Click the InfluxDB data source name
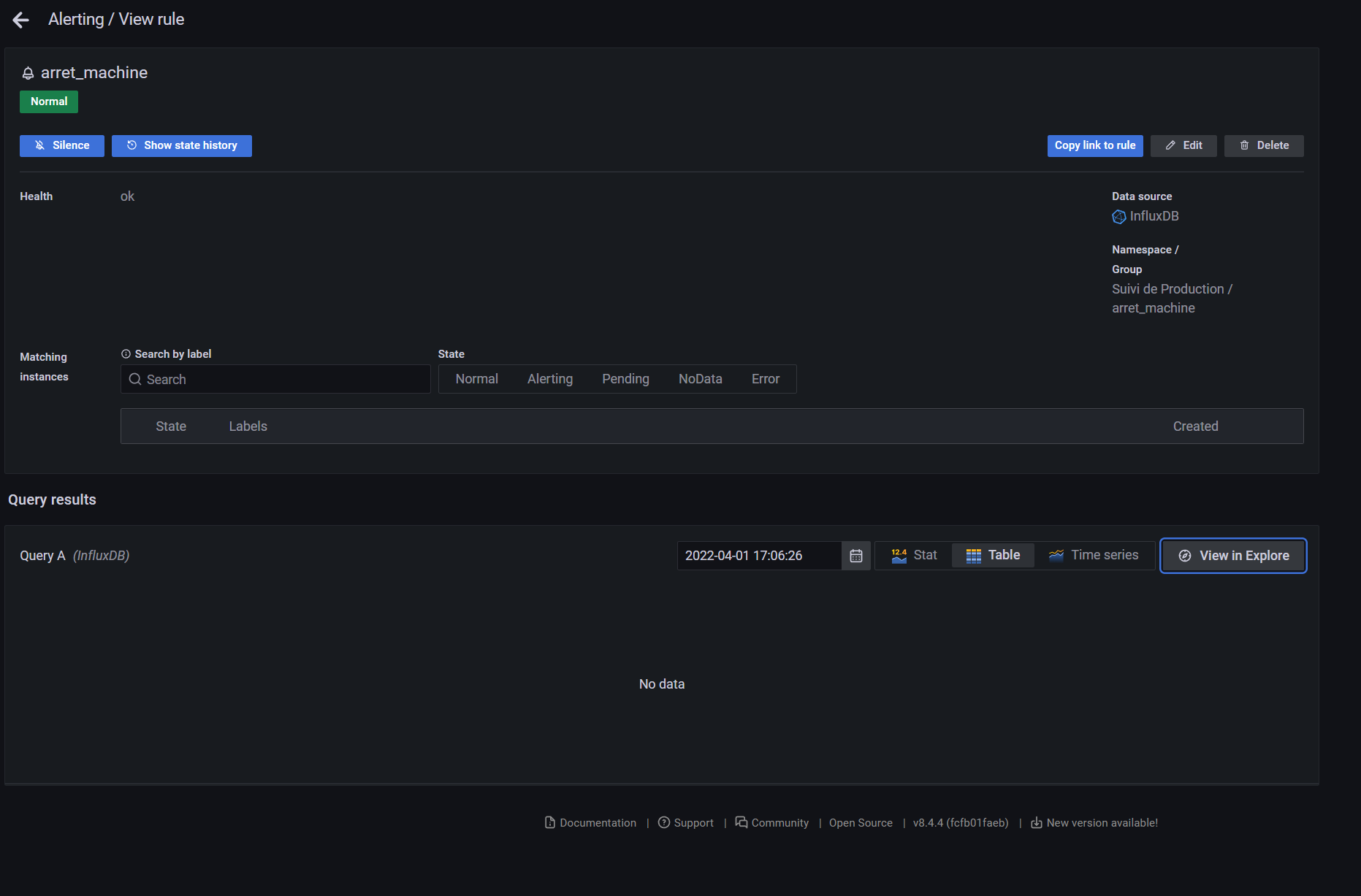 pos(1154,216)
